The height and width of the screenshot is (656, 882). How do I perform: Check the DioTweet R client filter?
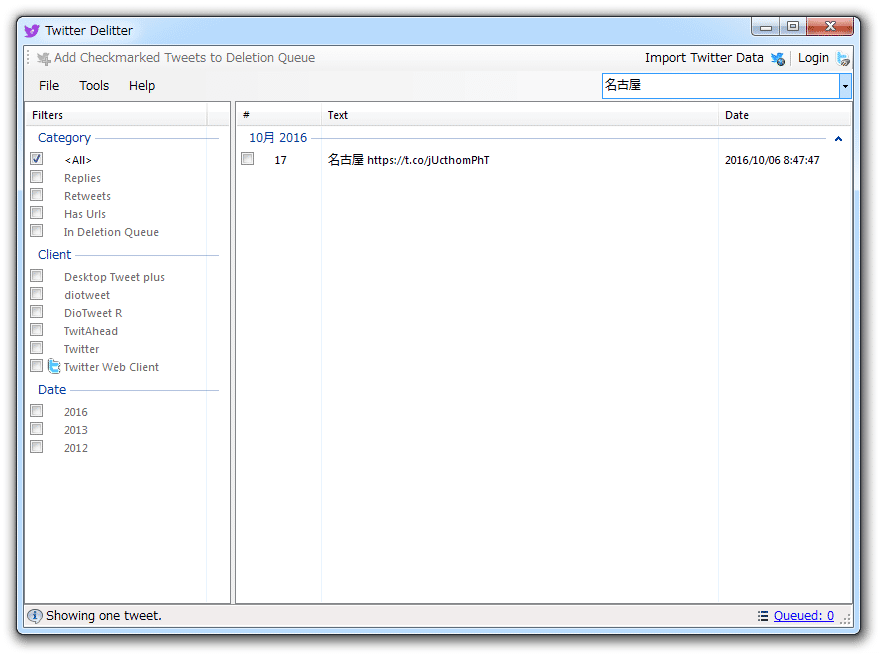(x=37, y=312)
